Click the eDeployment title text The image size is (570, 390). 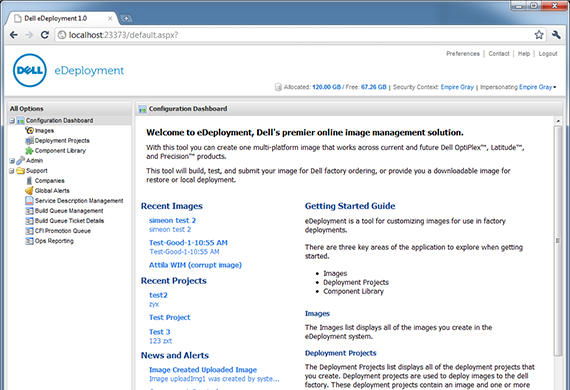[89, 71]
